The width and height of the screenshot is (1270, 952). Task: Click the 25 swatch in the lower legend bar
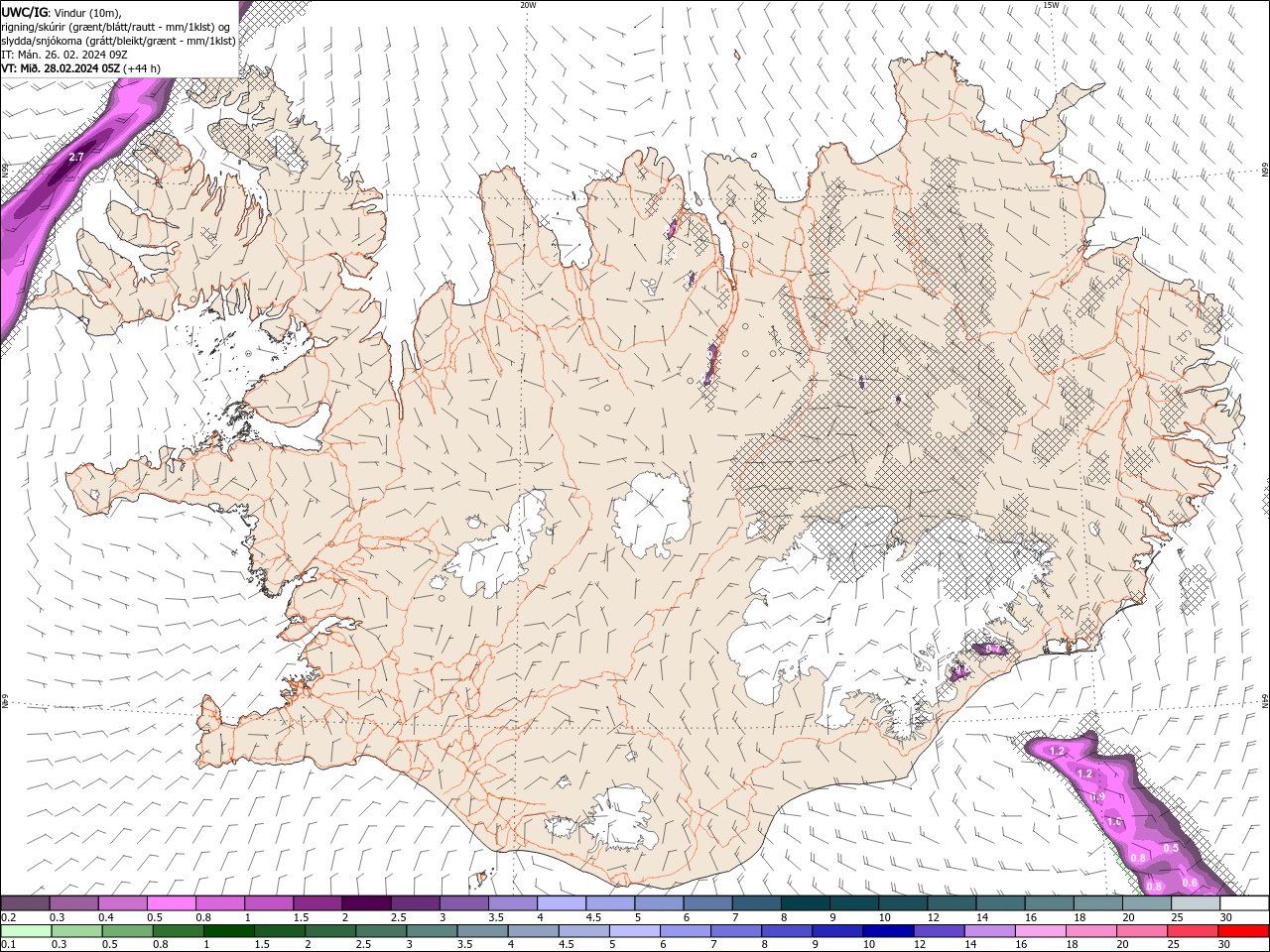[x=1193, y=931]
